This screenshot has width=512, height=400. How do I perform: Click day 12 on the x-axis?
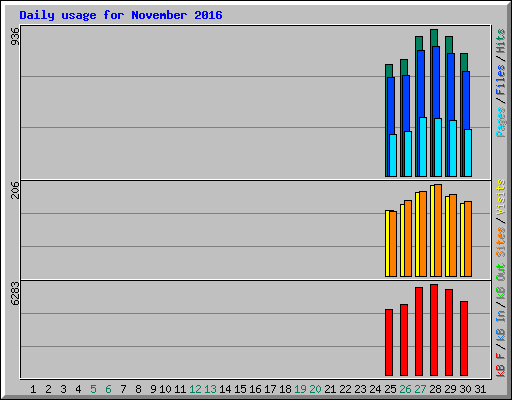[195, 389]
